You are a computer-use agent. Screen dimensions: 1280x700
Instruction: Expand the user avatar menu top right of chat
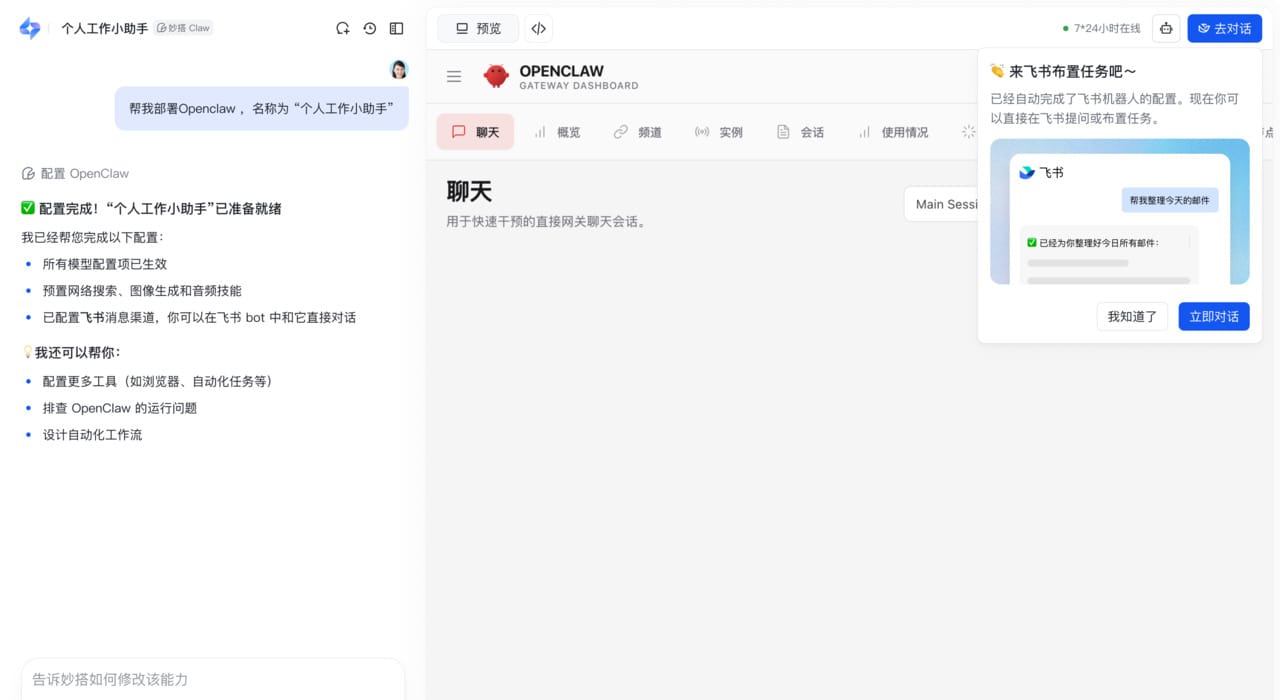[398, 69]
